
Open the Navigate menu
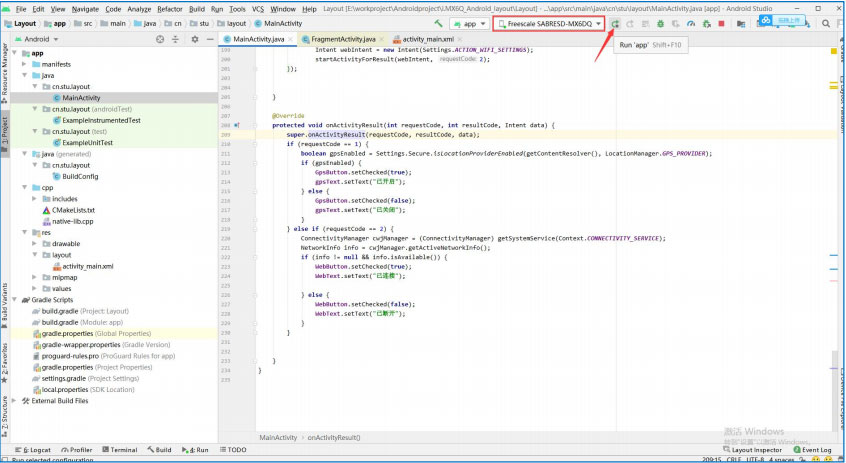coord(85,9)
